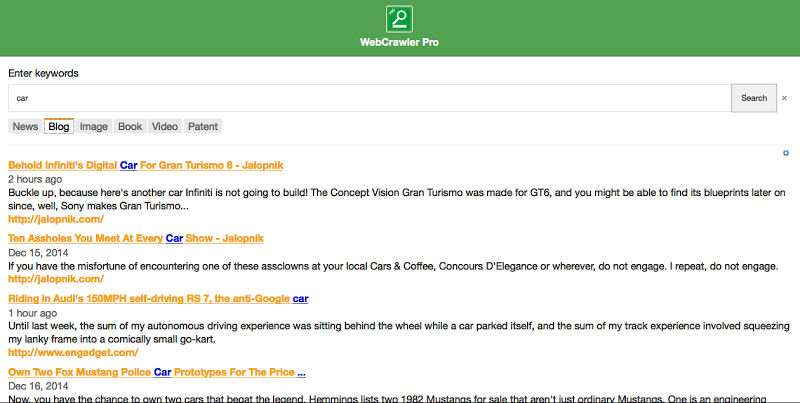
Task: Click the 'If you have the misfortune' snippet
Action: (x=393, y=266)
